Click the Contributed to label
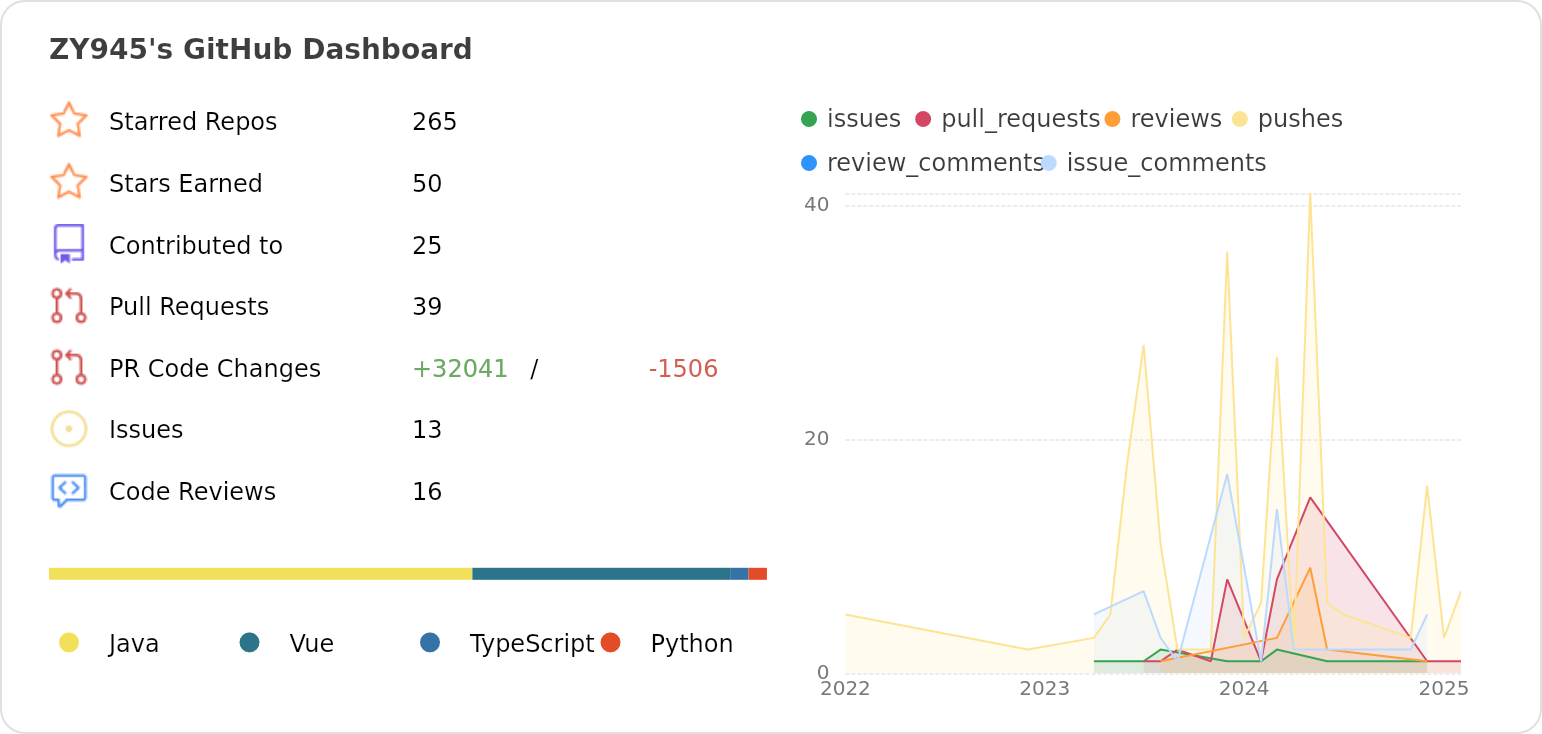 [x=196, y=246]
